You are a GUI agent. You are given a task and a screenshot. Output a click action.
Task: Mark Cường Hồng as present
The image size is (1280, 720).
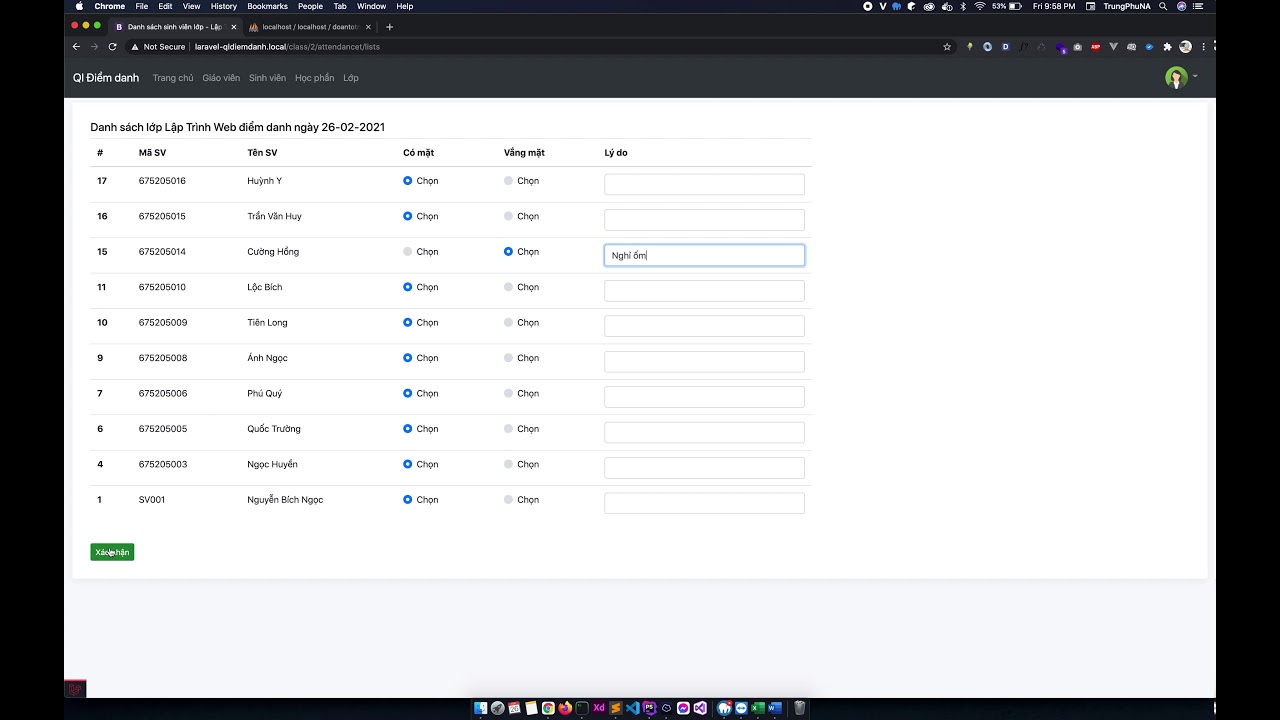pyautogui.click(x=407, y=252)
